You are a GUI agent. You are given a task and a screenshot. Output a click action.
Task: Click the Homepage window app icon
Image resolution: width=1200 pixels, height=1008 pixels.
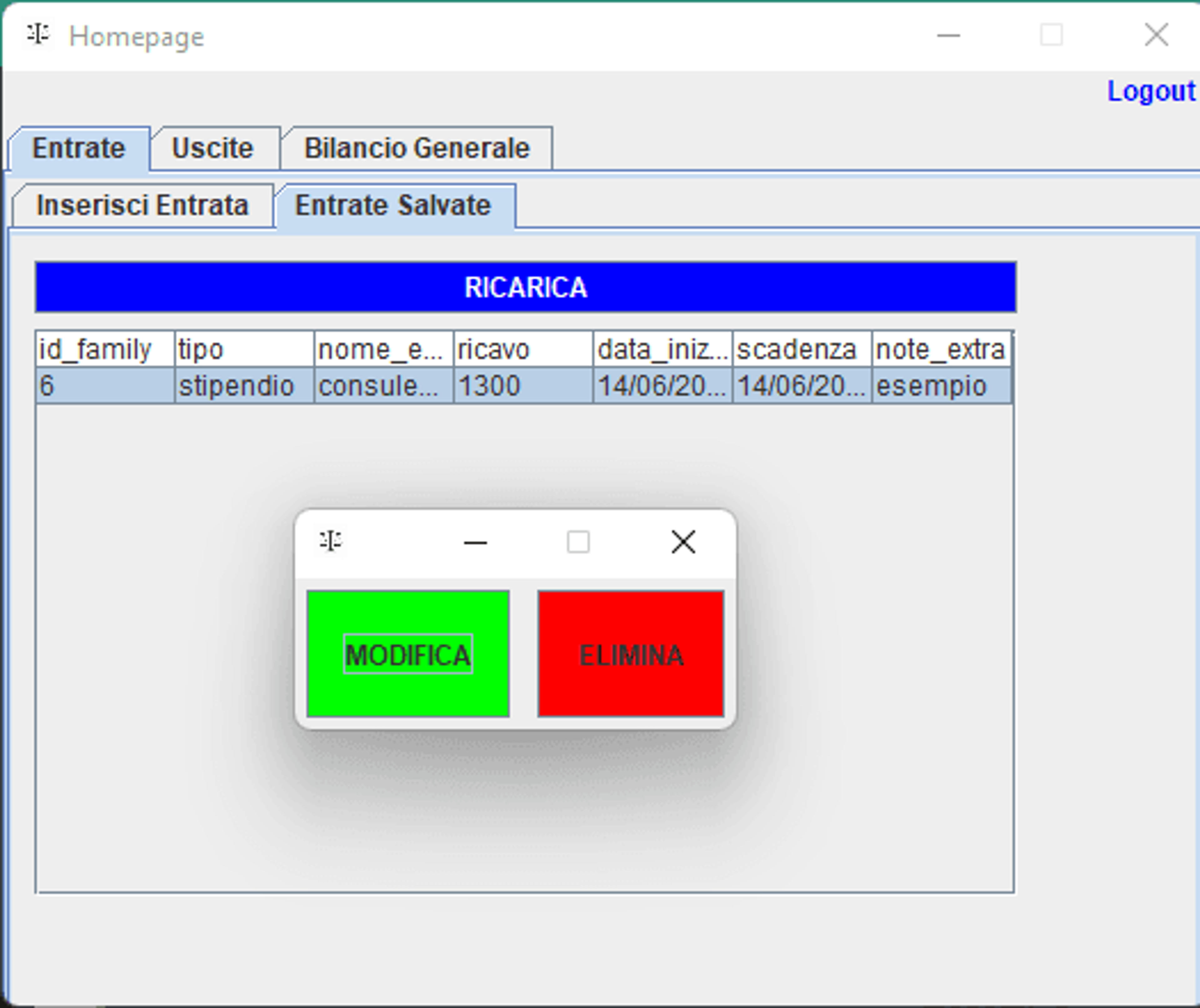pyautogui.click(x=38, y=35)
